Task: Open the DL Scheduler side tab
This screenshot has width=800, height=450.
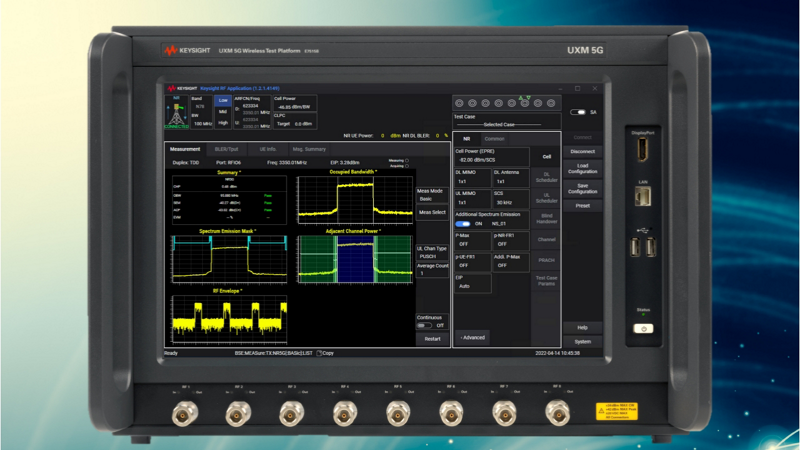Action: click(546, 177)
